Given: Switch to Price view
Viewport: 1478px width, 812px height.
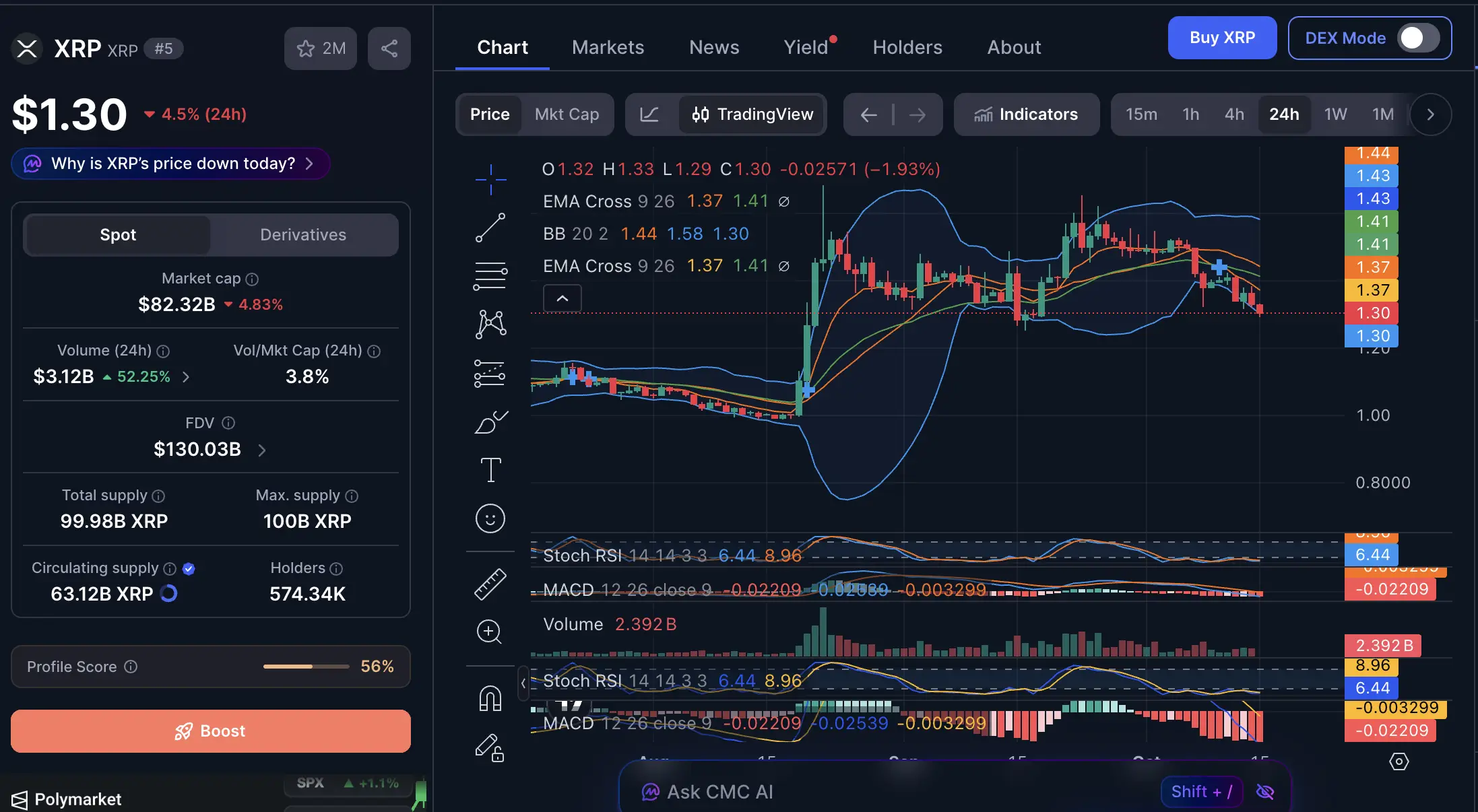Looking at the screenshot, I should [490, 114].
